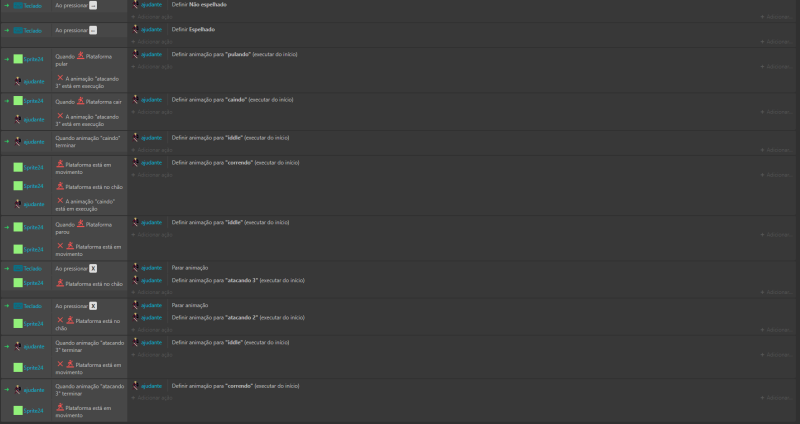Image resolution: width=800 pixels, height=424 pixels.
Task: Click the platform behavior icon in "Quando Plataforma cair"
Action: pyautogui.click(x=81, y=101)
